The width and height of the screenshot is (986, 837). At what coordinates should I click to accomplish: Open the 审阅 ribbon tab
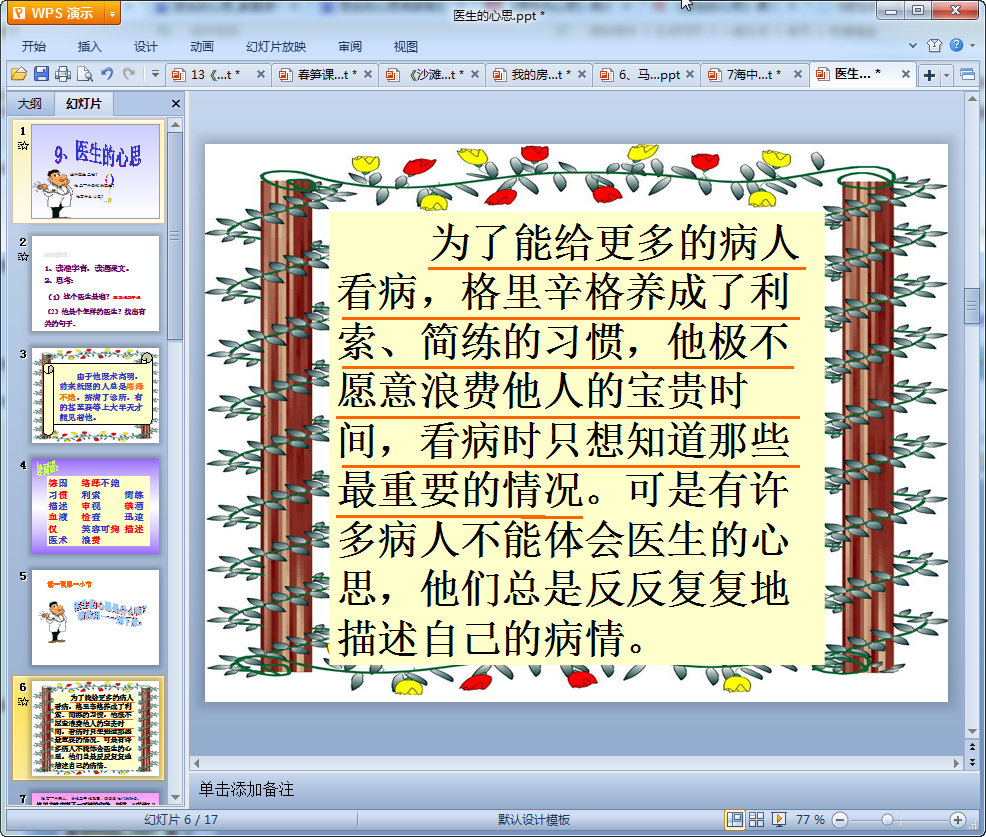(350, 47)
